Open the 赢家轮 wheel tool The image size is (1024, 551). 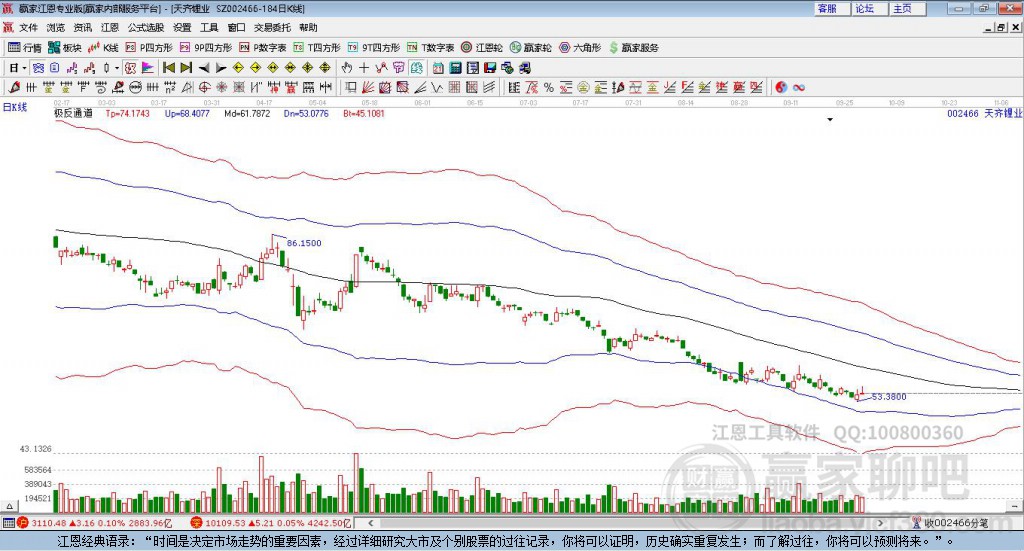[531, 48]
